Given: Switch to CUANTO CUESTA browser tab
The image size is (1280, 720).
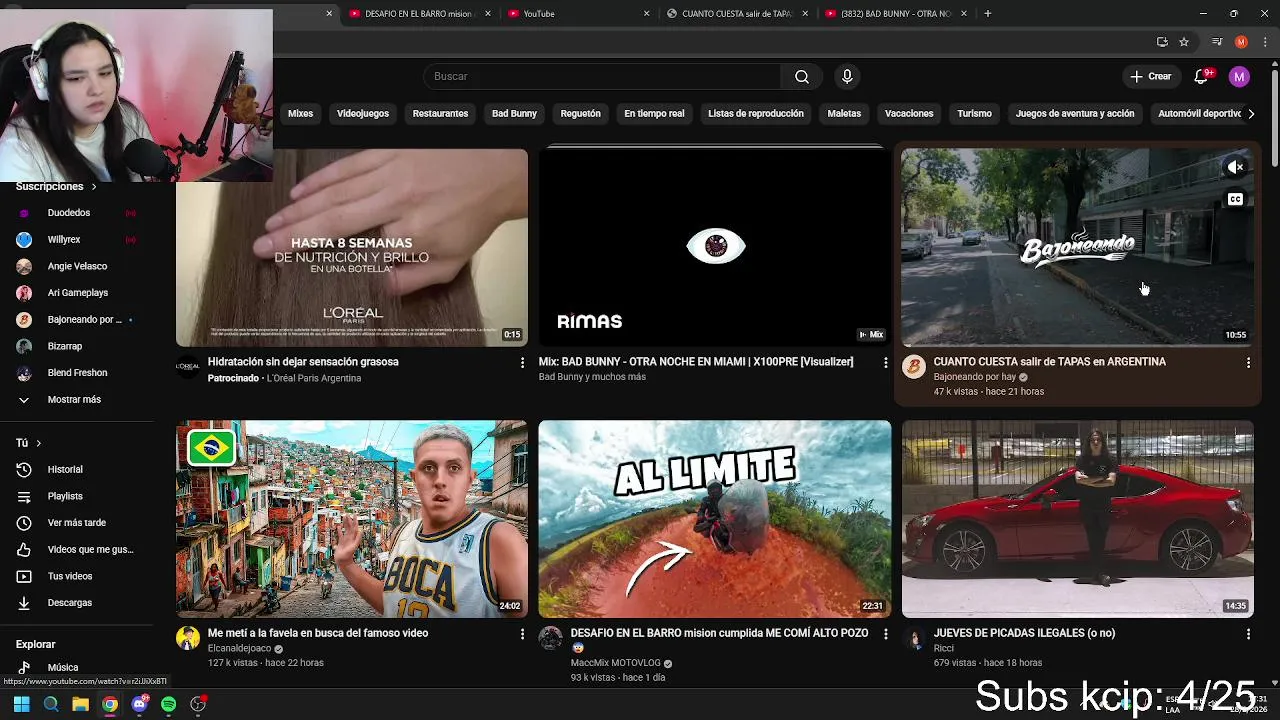Looking at the screenshot, I should [735, 14].
